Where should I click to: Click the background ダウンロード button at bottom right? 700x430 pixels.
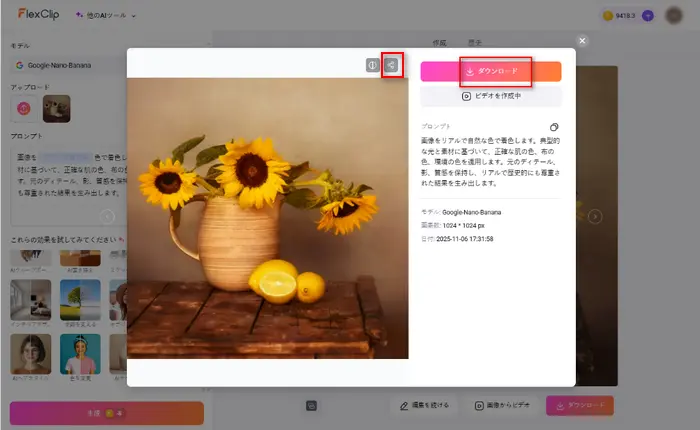coord(580,405)
